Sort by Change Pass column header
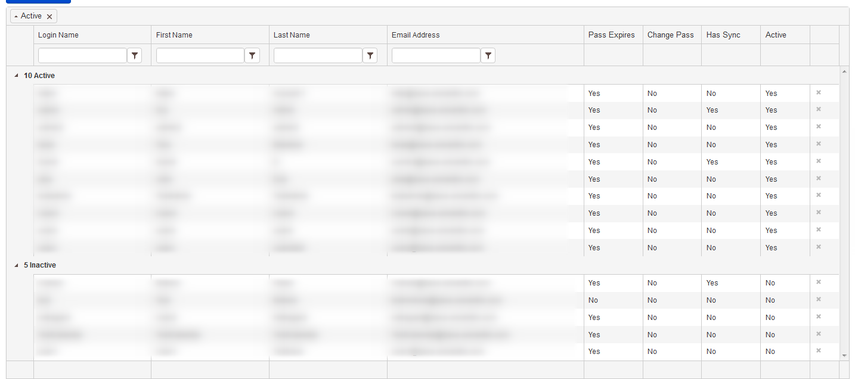Image resolution: width=855 pixels, height=379 pixels. (670, 35)
